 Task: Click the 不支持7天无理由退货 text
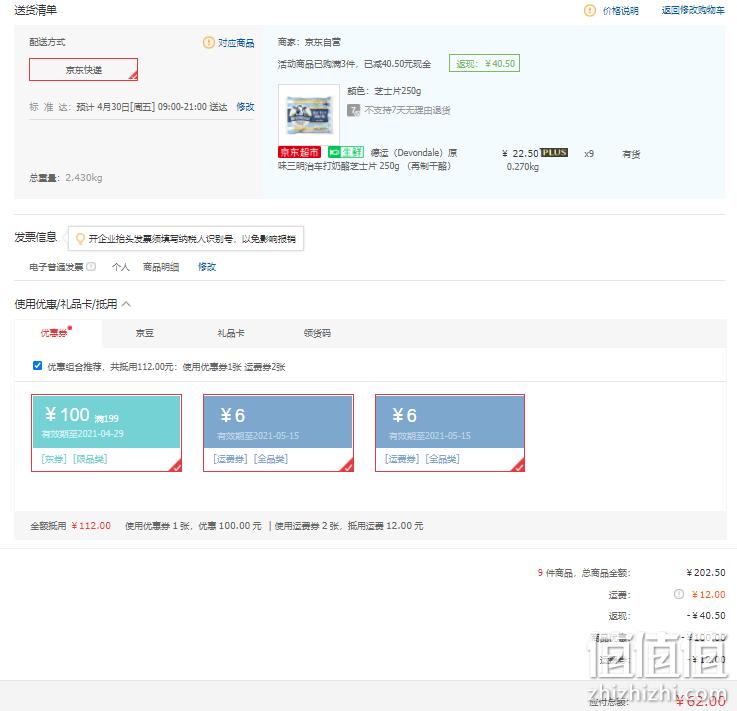click(407, 110)
